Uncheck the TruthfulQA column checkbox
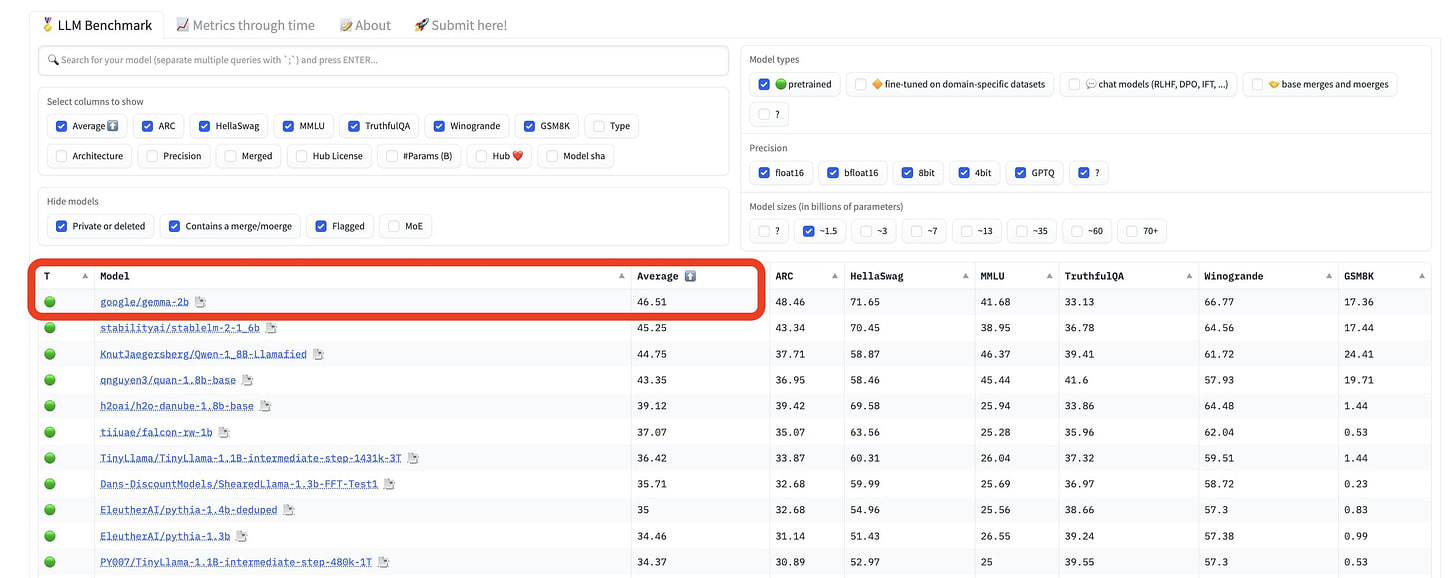 [355, 126]
